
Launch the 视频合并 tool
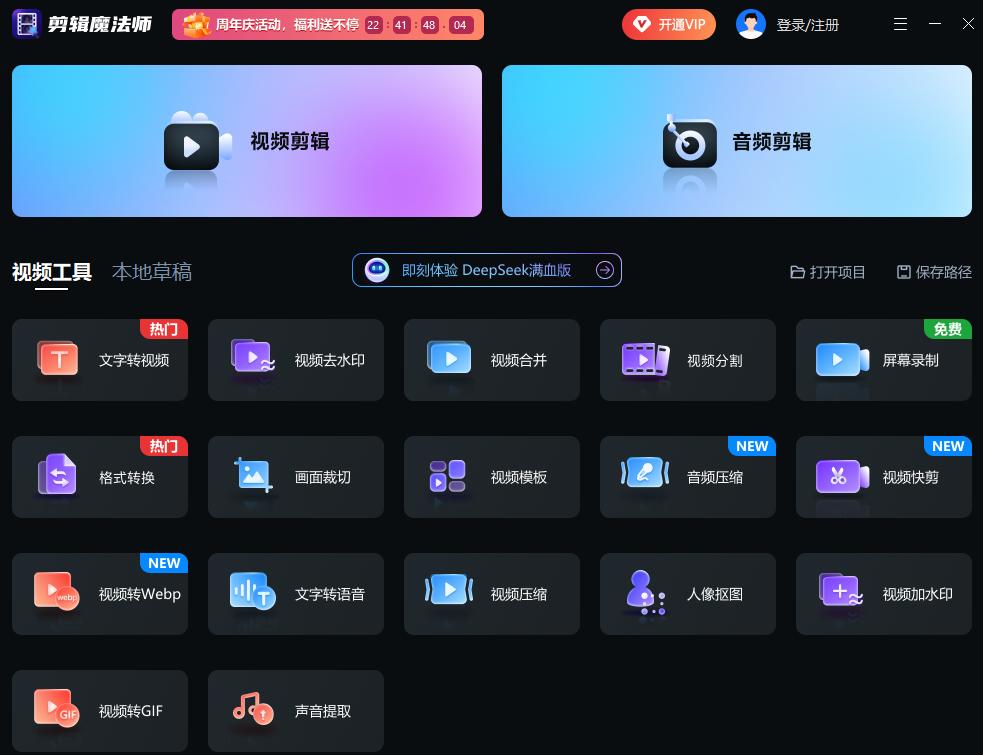(x=492, y=360)
